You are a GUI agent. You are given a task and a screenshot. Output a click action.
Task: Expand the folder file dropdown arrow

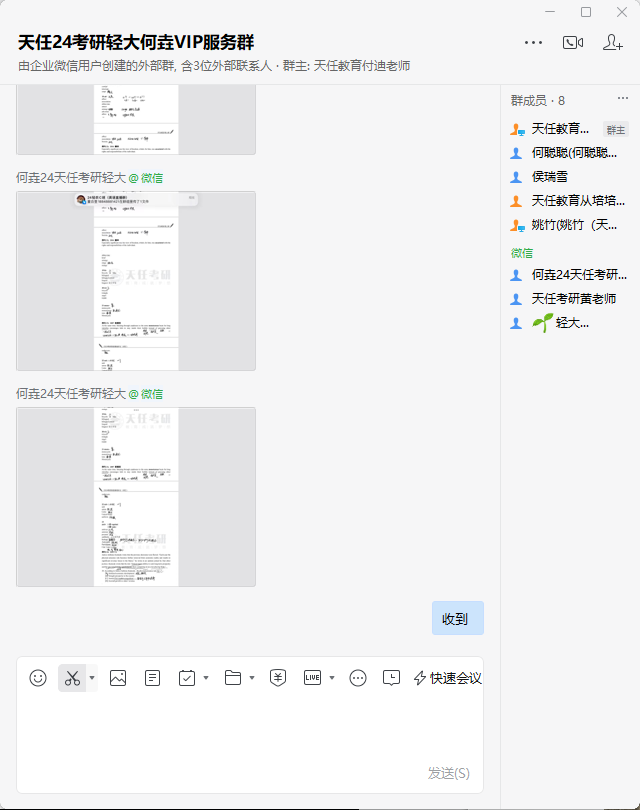pos(252,678)
